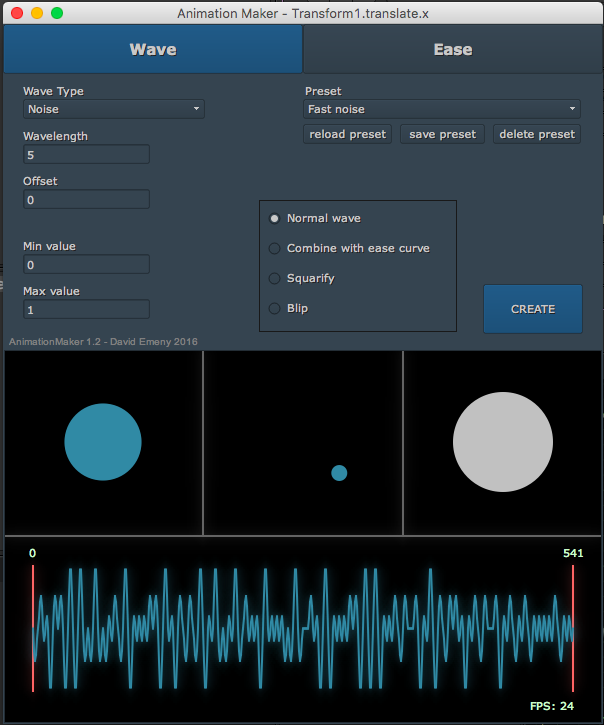Click the Wavelength input field

coord(86,154)
